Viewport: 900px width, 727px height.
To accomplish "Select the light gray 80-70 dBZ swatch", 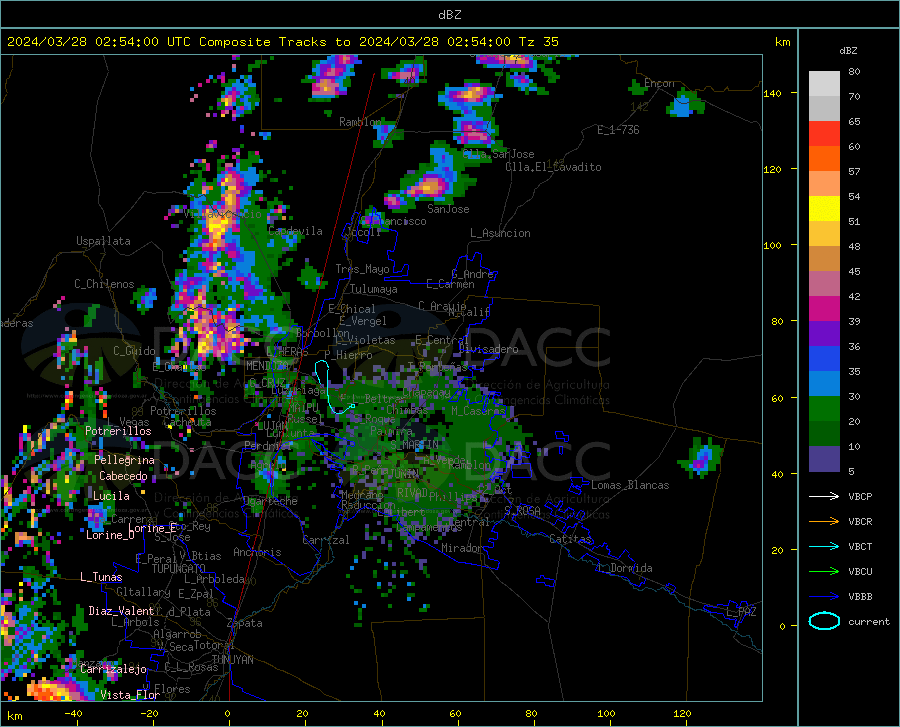I will [824, 84].
